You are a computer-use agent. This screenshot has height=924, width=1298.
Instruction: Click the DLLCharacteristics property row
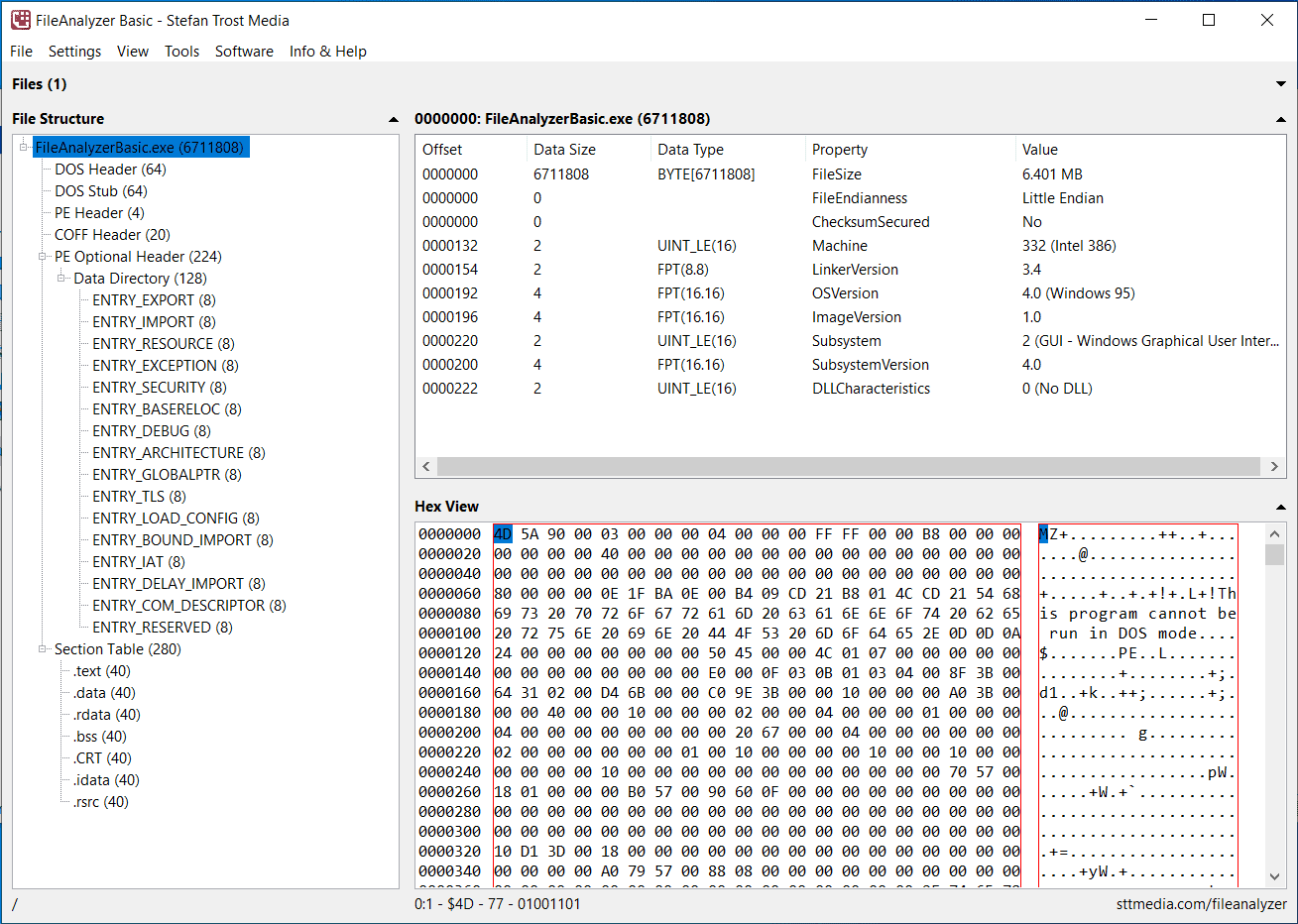pyautogui.click(x=851, y=389)
